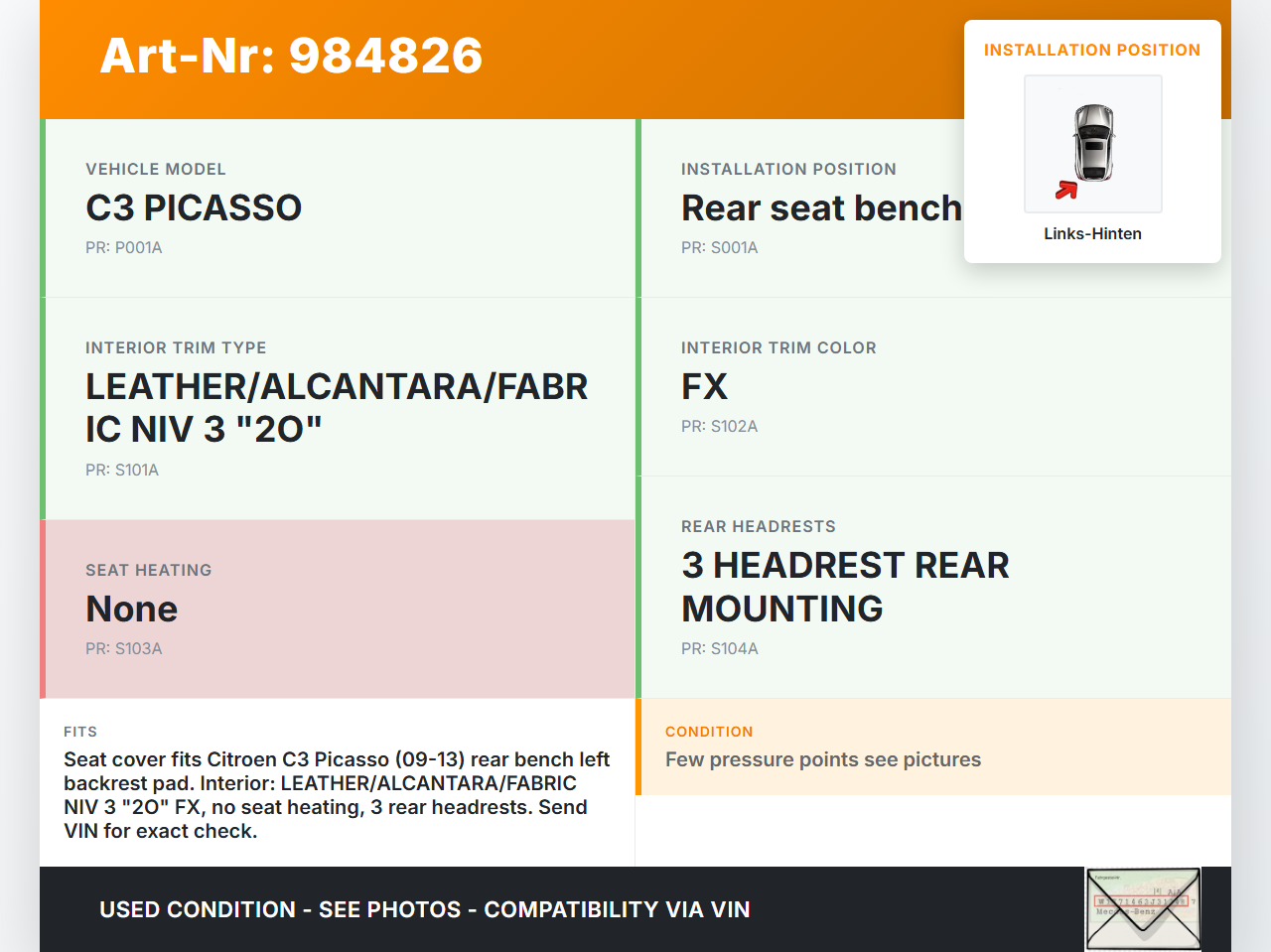
Task: Click the FITS description paragraph
Action: click(337, 795)
